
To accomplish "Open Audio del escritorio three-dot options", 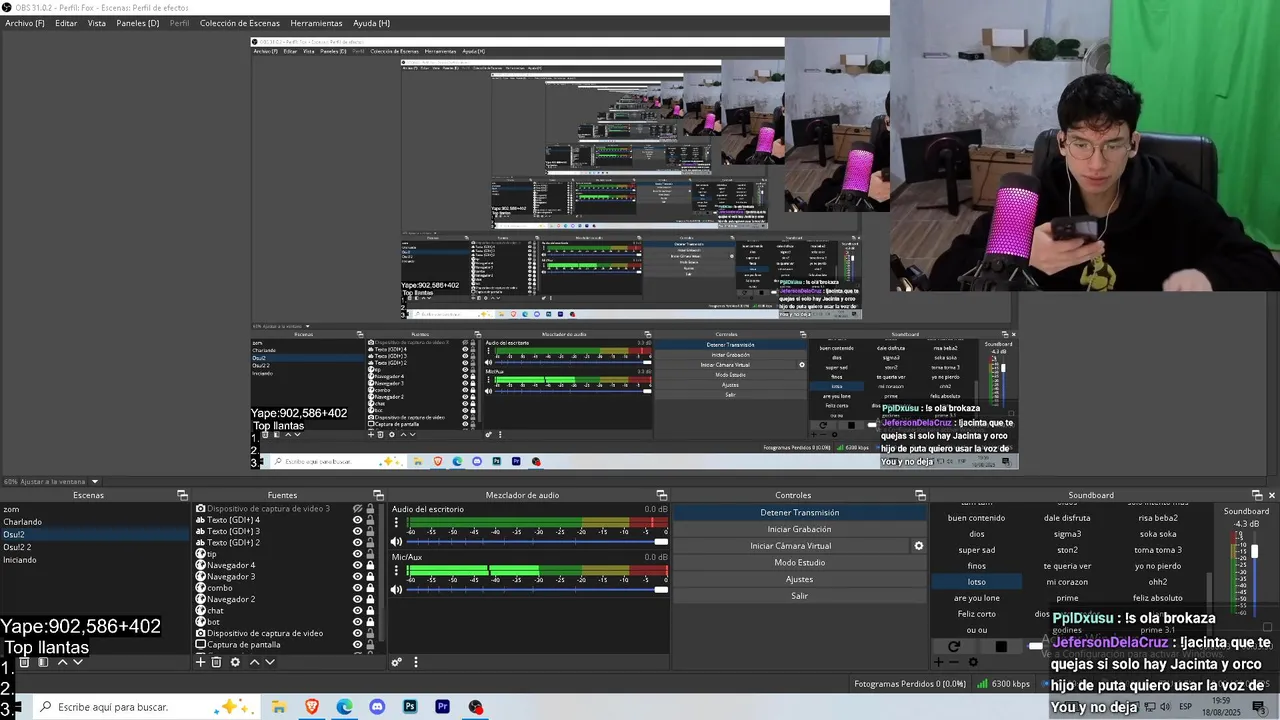I will point(396,523).
